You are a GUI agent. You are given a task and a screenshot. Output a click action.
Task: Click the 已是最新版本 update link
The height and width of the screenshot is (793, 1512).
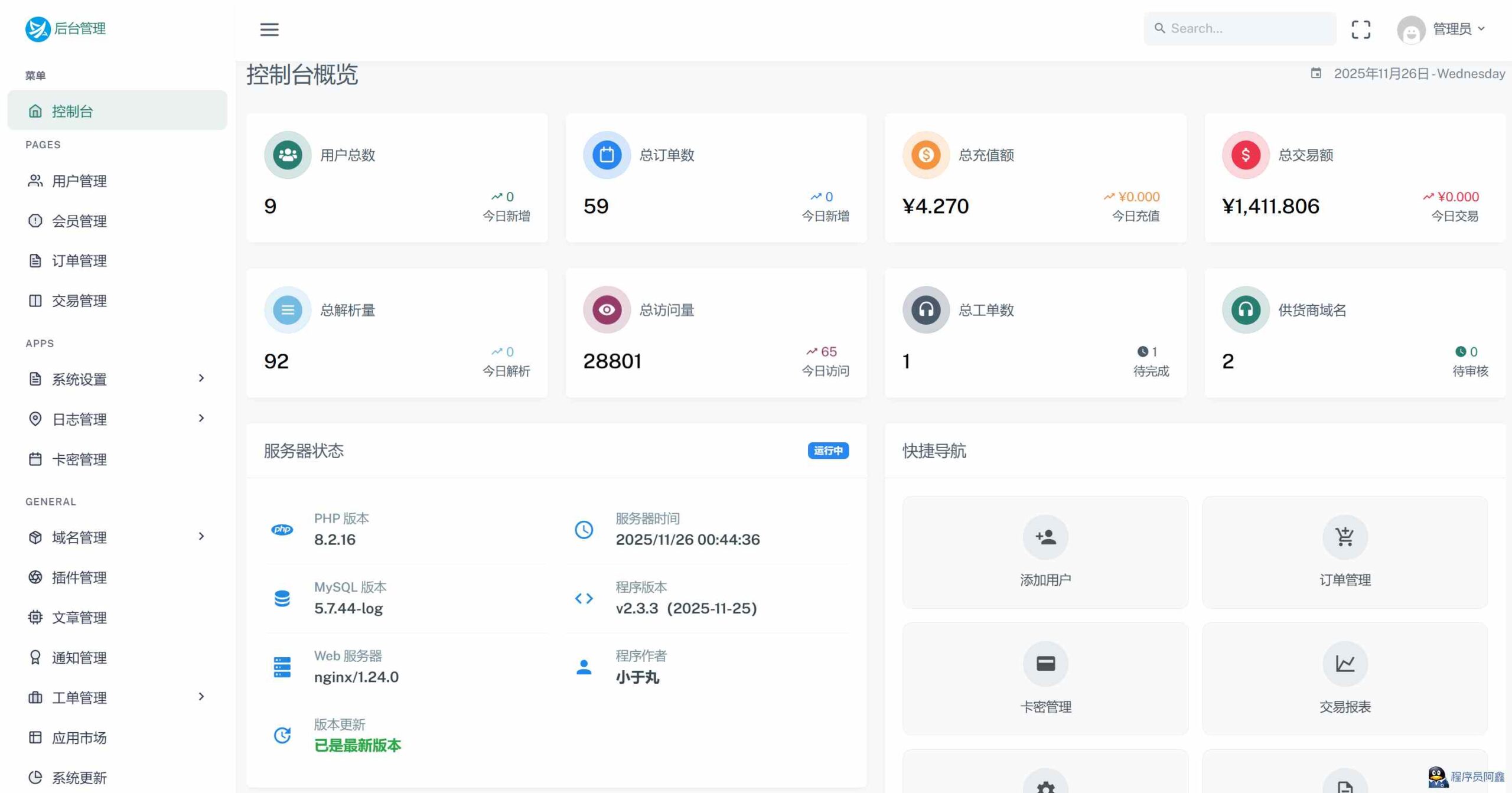point(357,745)
